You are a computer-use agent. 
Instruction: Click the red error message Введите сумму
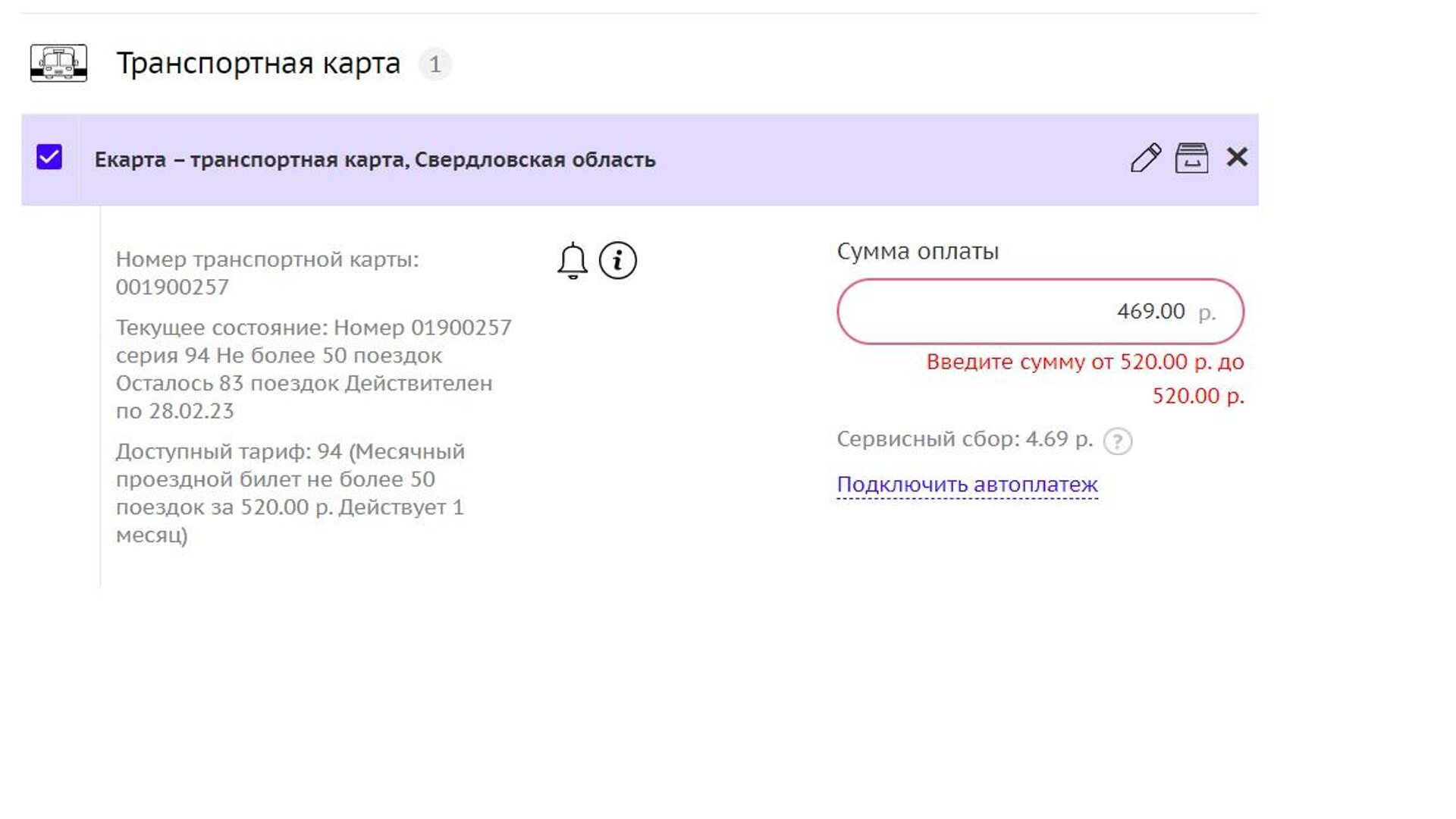point(1085,378)
